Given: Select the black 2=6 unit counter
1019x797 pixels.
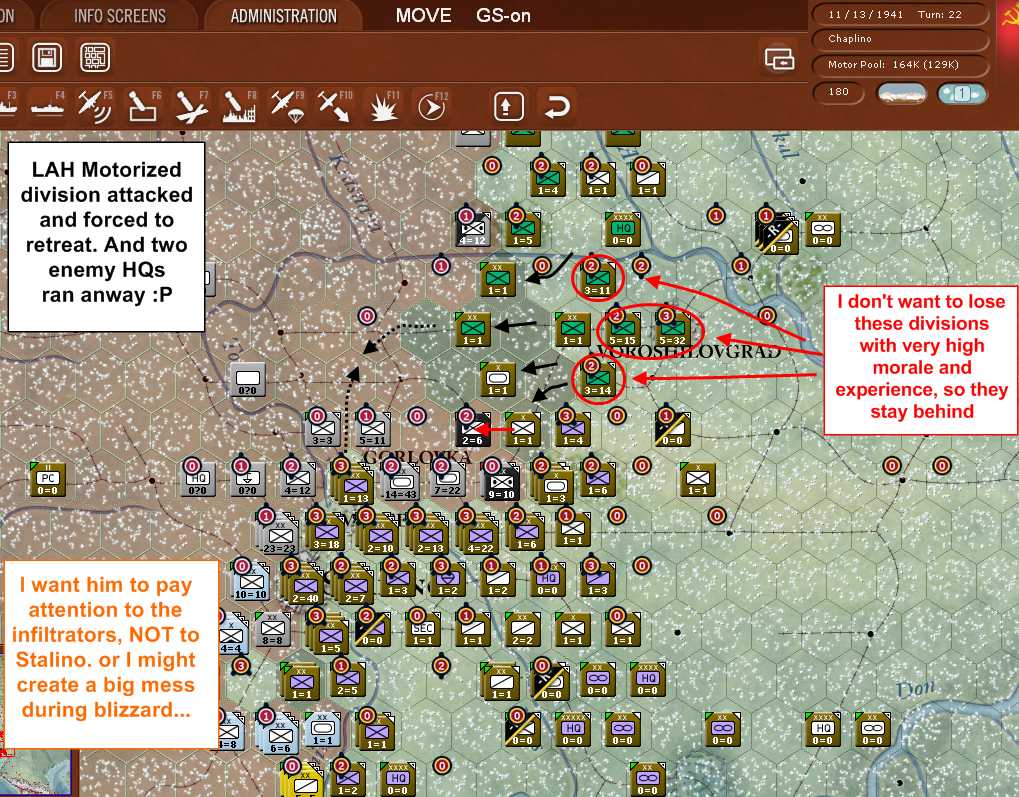Looking at the screenshot, I should pyautogui.click(x=472, y=428).
